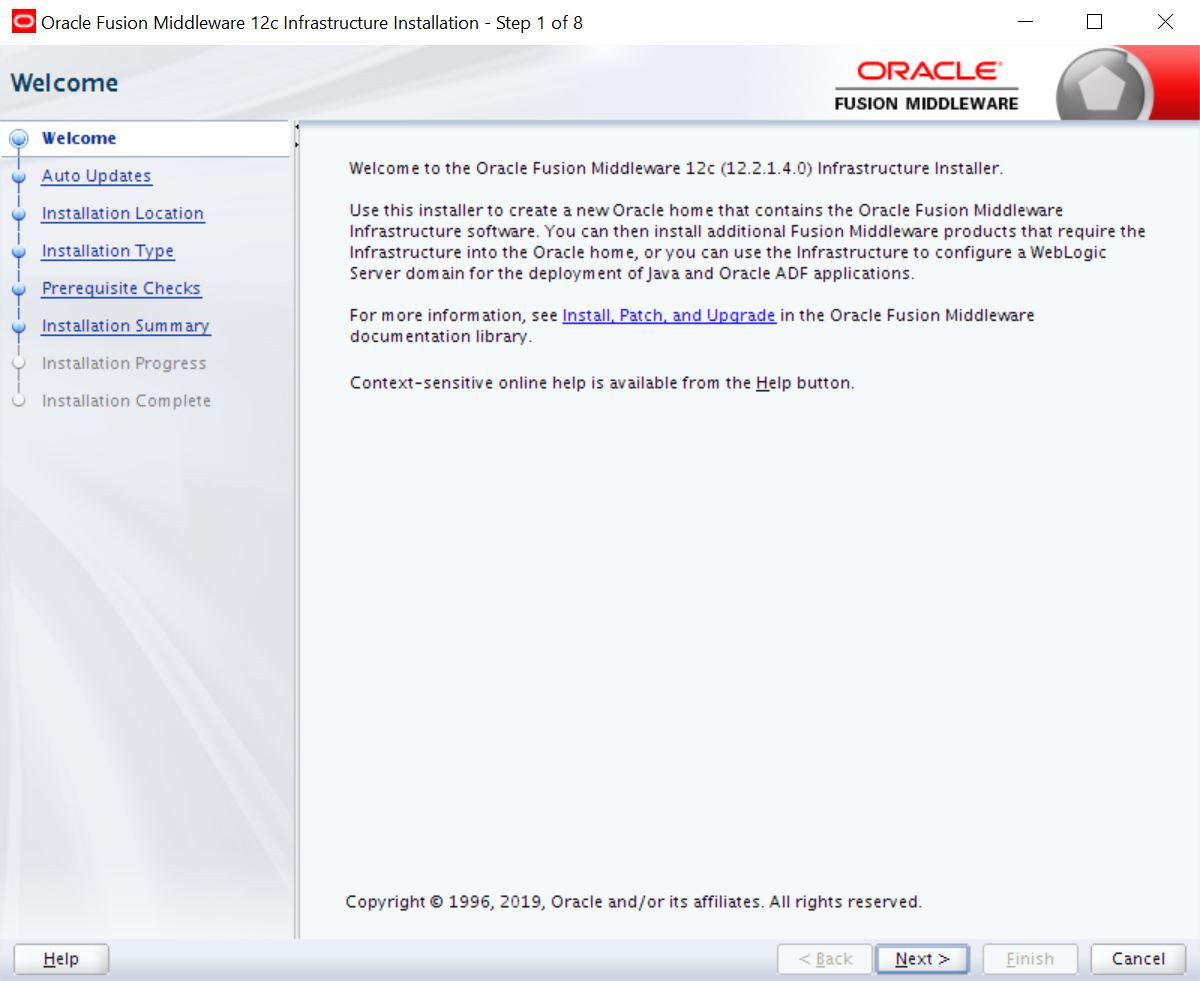Click the Oracle installer title bar icon
1200x981 pixels.
click(23, 21)
